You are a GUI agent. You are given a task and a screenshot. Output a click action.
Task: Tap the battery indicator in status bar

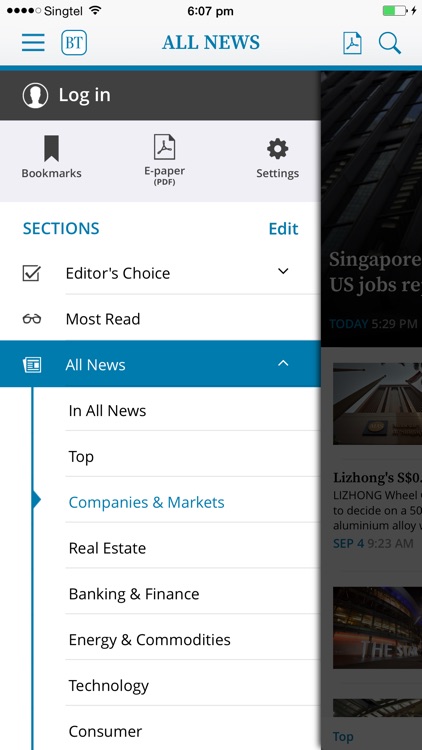pyautogui.click(x=395, y=11)
